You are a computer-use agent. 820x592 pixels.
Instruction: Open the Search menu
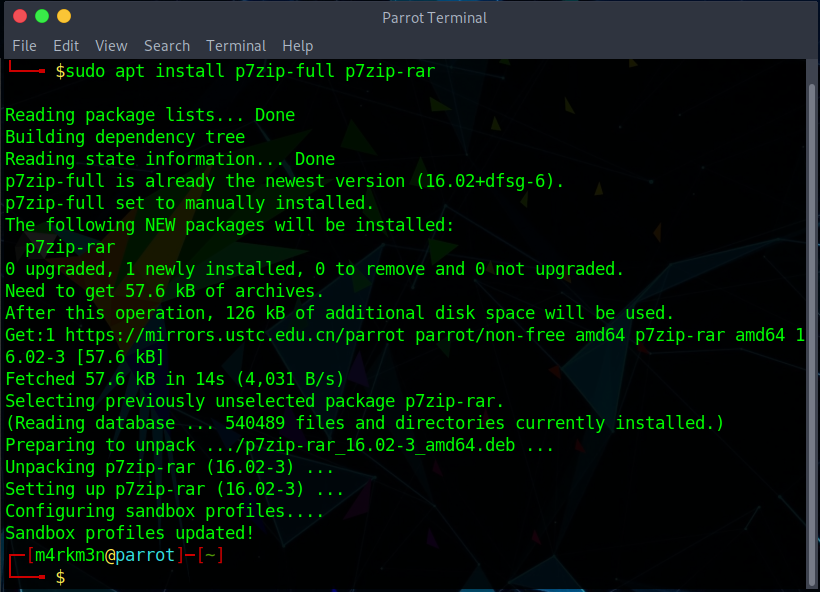tap(166, 45)
